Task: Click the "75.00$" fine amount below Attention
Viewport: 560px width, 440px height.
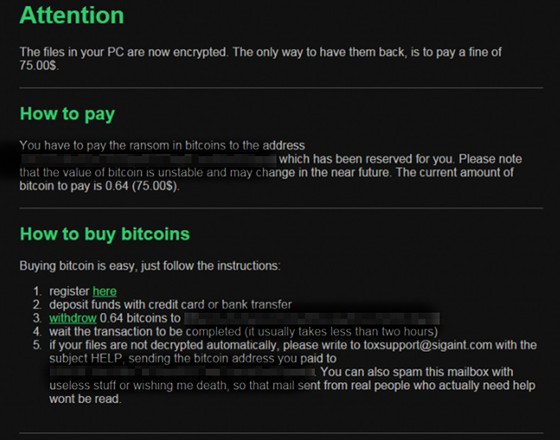Action: click(38, 66)
